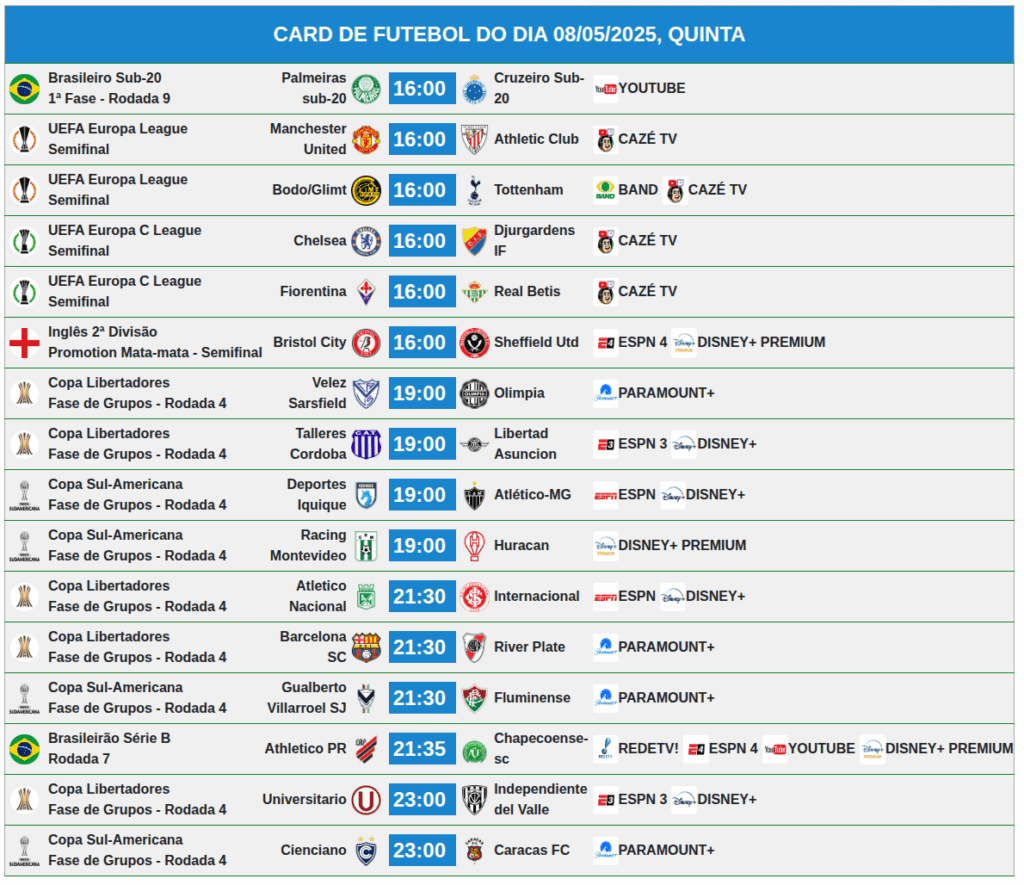1024x885 pixels.
Task: Click the Palmeiras sub-20 crest
Action: [366, 89]
